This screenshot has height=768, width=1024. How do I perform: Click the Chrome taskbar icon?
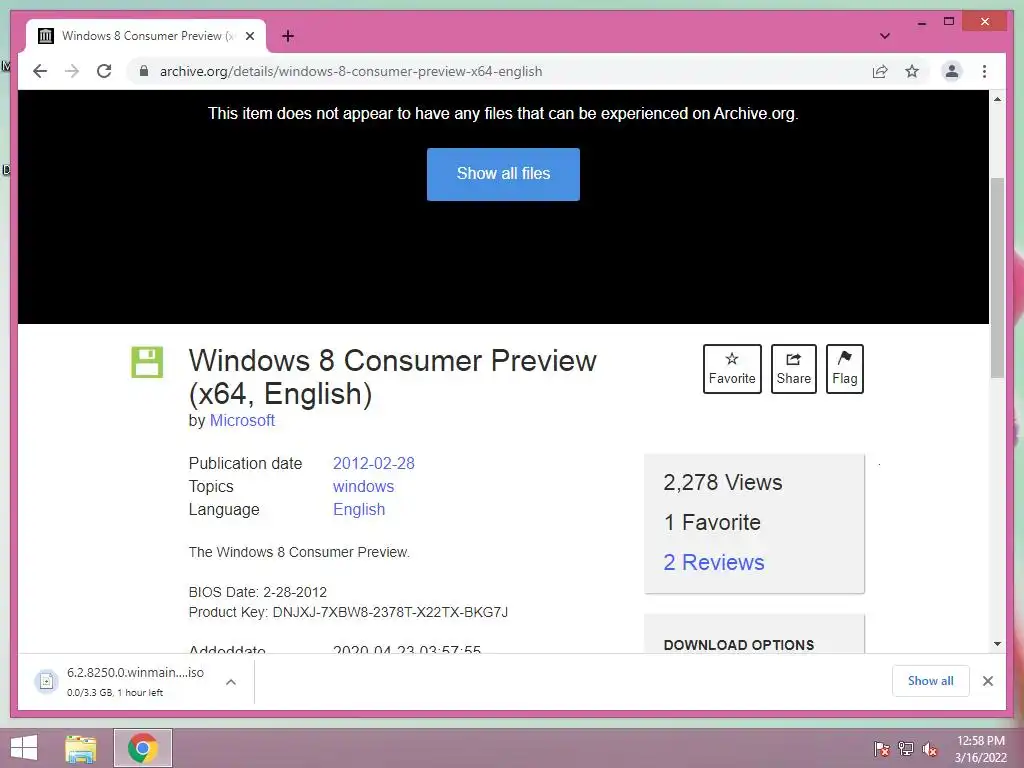(x=143, y=748)
